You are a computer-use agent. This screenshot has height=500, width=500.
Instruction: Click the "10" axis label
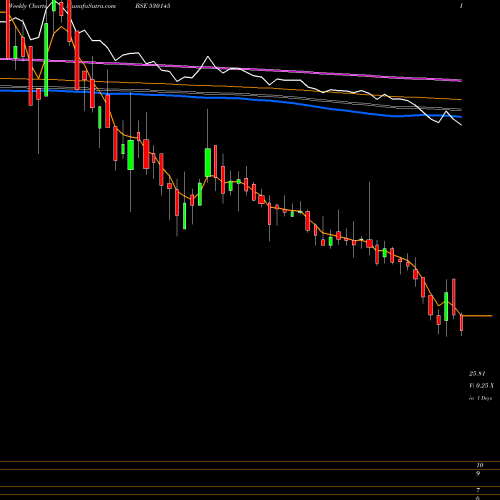(x=480, y=465)
